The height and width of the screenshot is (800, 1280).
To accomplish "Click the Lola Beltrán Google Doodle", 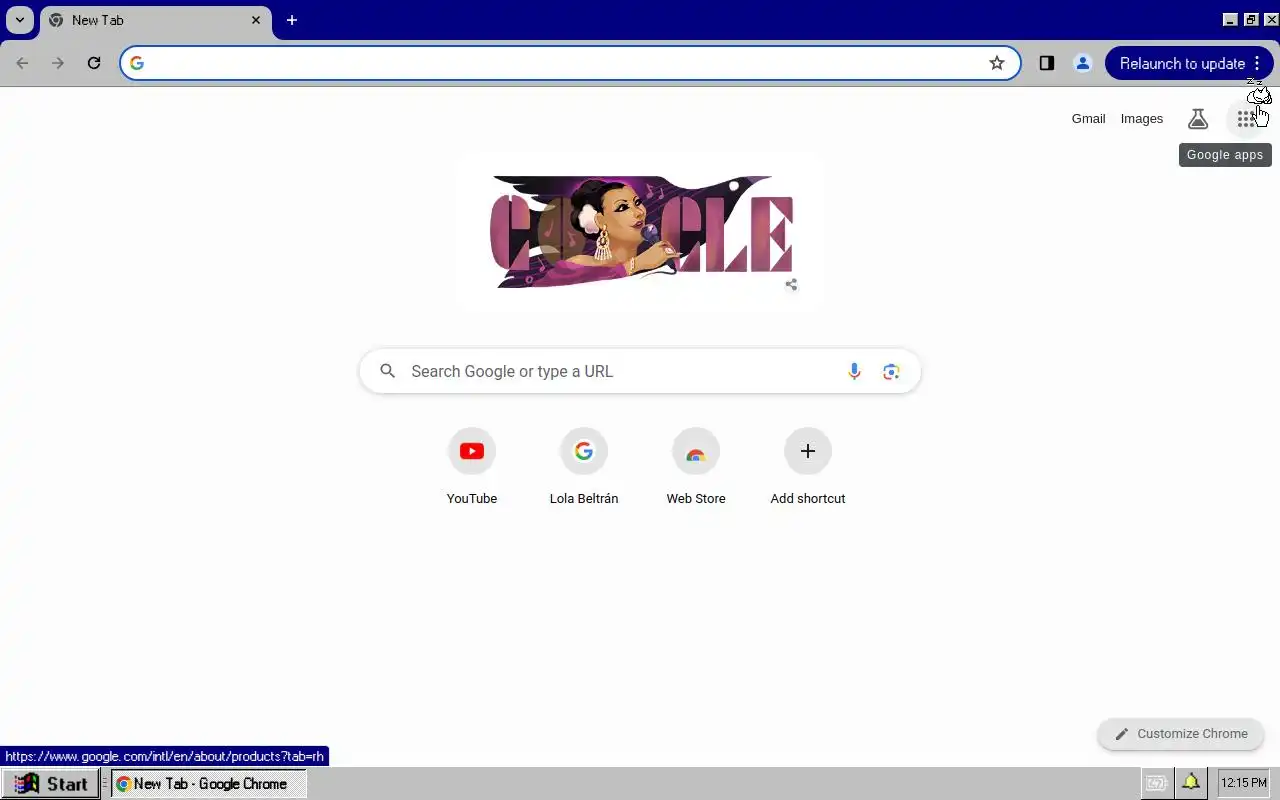I will [641, 232].
